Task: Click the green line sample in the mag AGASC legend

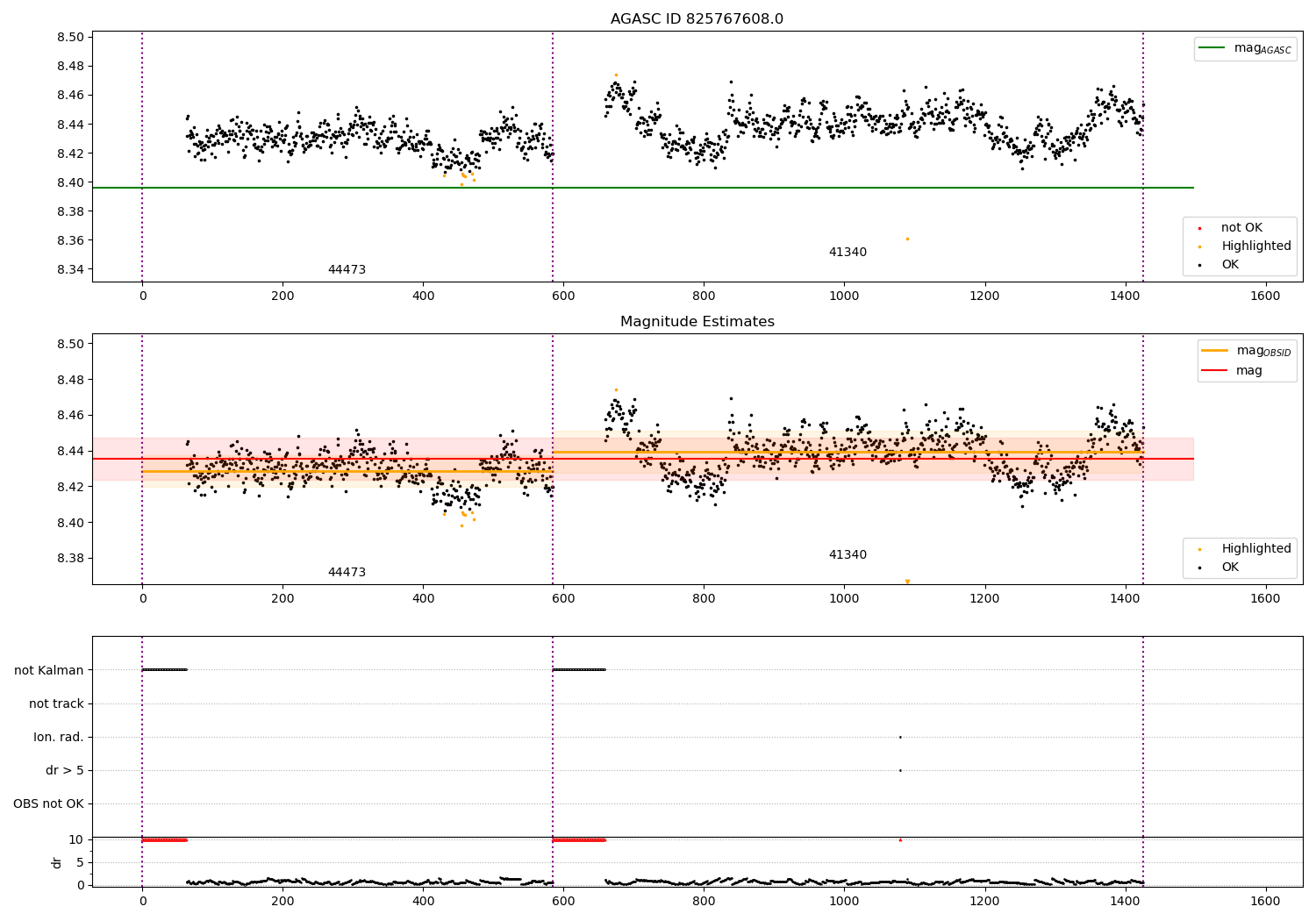Action: point(1212,48)
